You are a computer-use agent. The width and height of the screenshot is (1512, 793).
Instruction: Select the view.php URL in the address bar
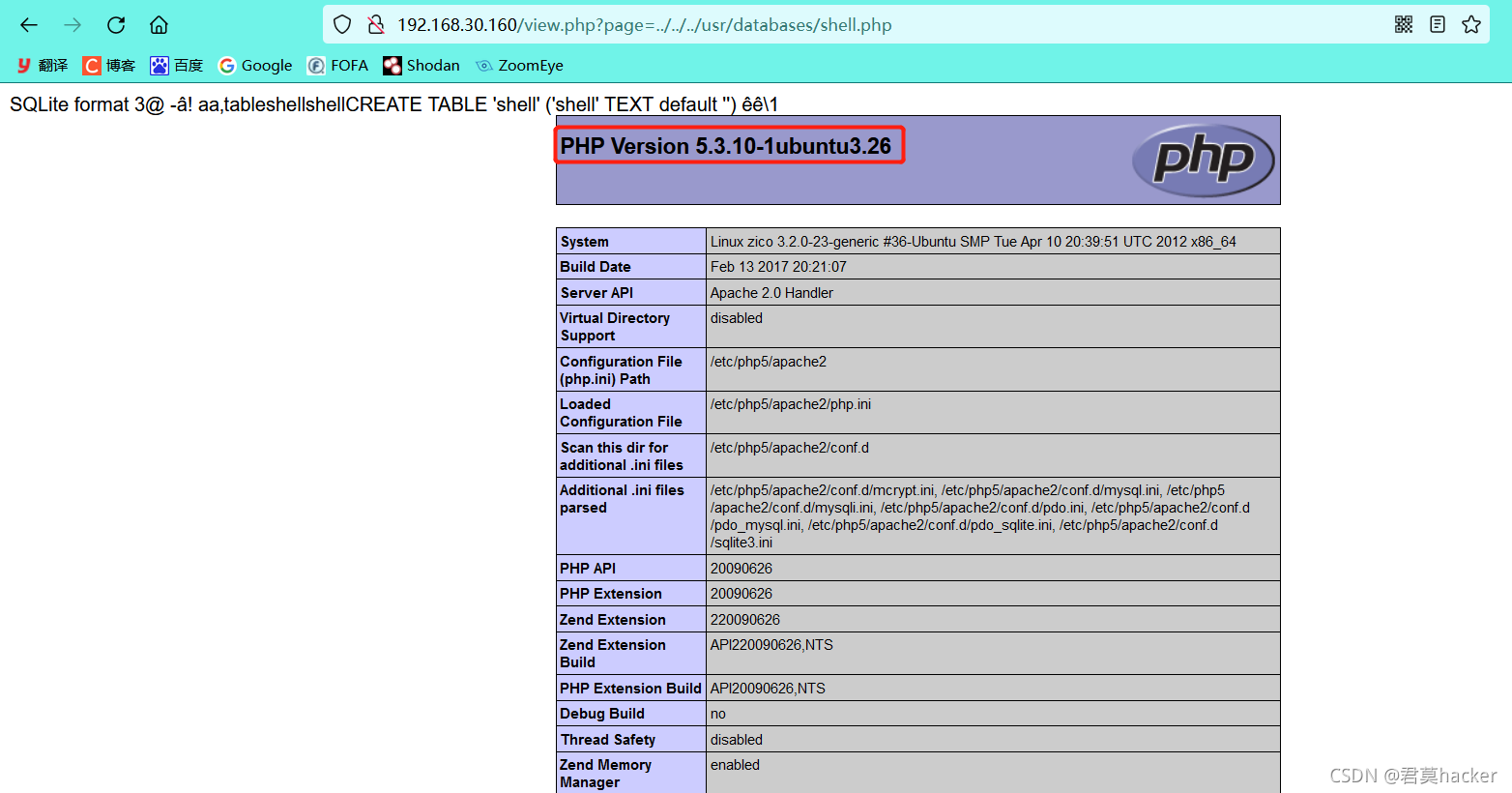(644, 25)
